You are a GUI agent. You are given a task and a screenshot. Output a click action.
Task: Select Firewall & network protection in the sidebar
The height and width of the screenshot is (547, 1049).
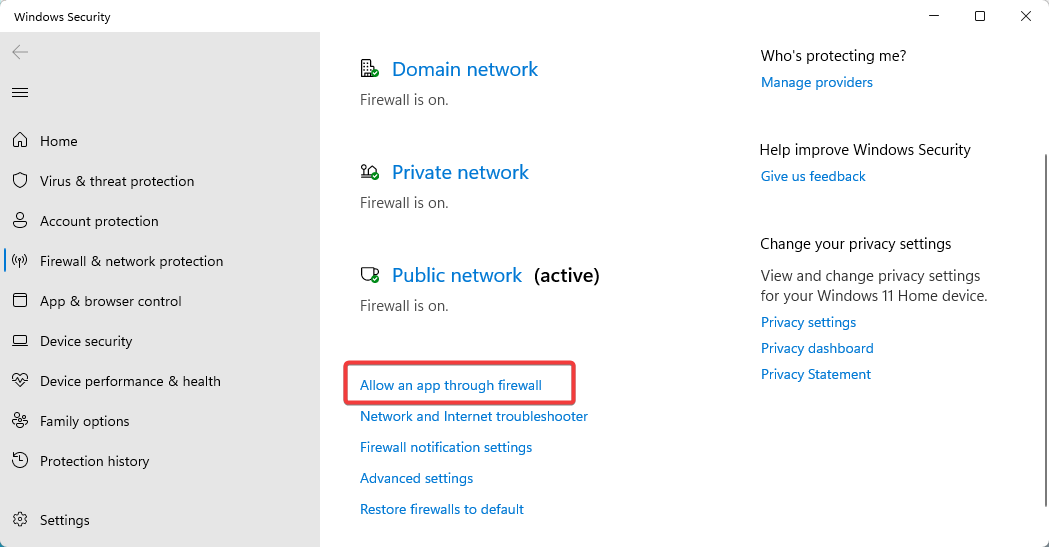point(131,261)
